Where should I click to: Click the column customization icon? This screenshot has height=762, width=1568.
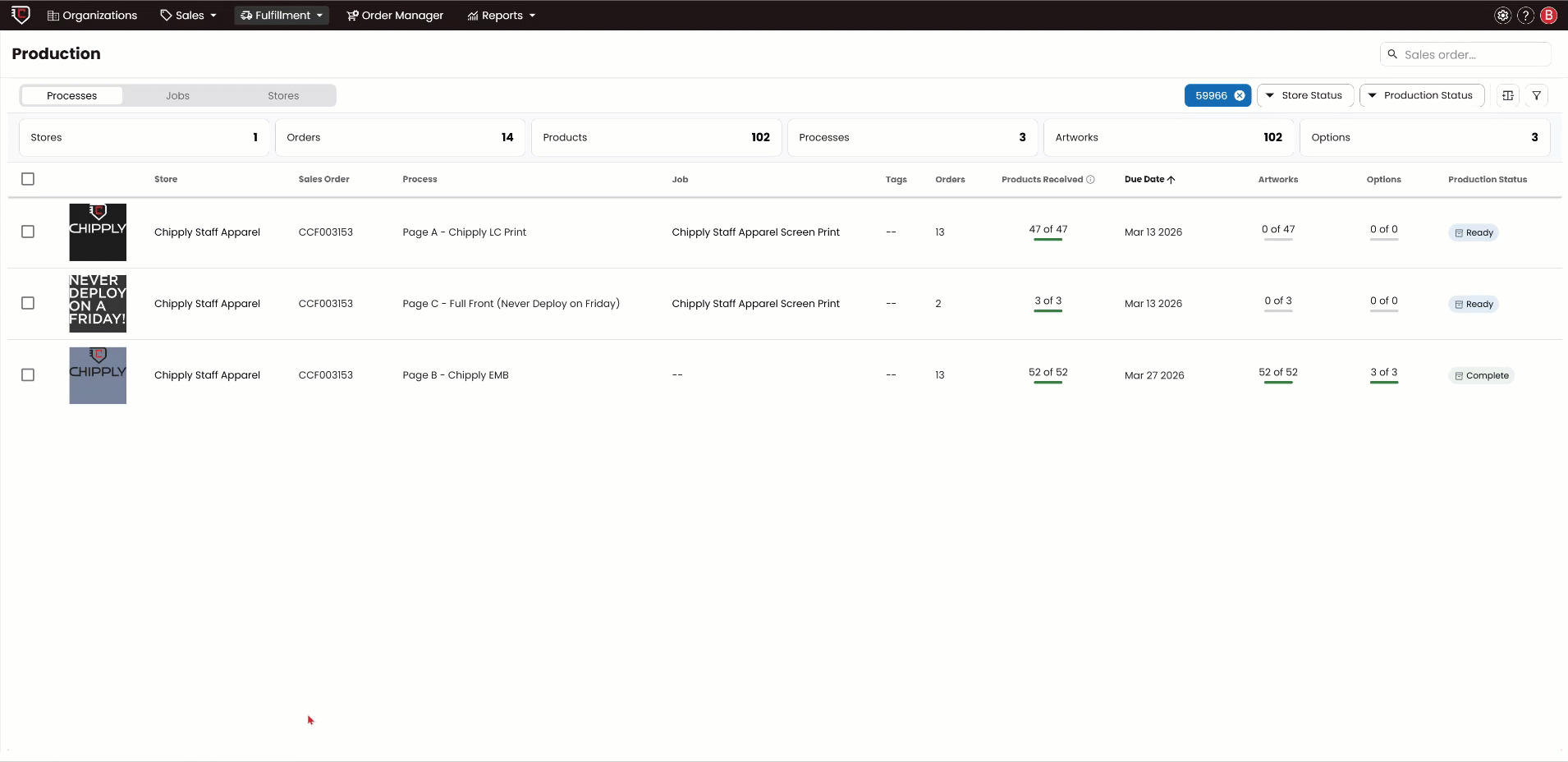click(1508, 95)
